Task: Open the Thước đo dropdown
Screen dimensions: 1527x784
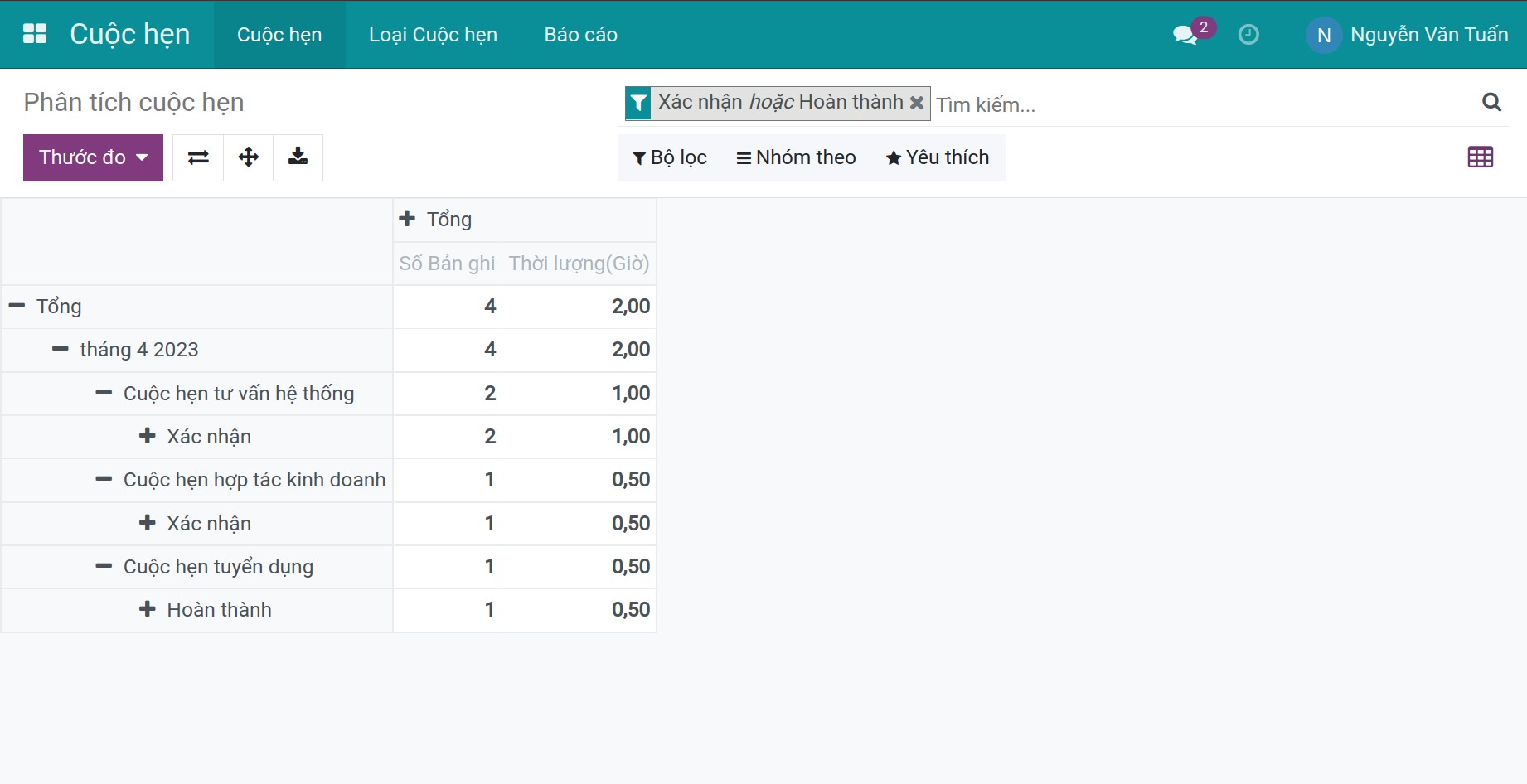Action: click(x=93, y=157)
